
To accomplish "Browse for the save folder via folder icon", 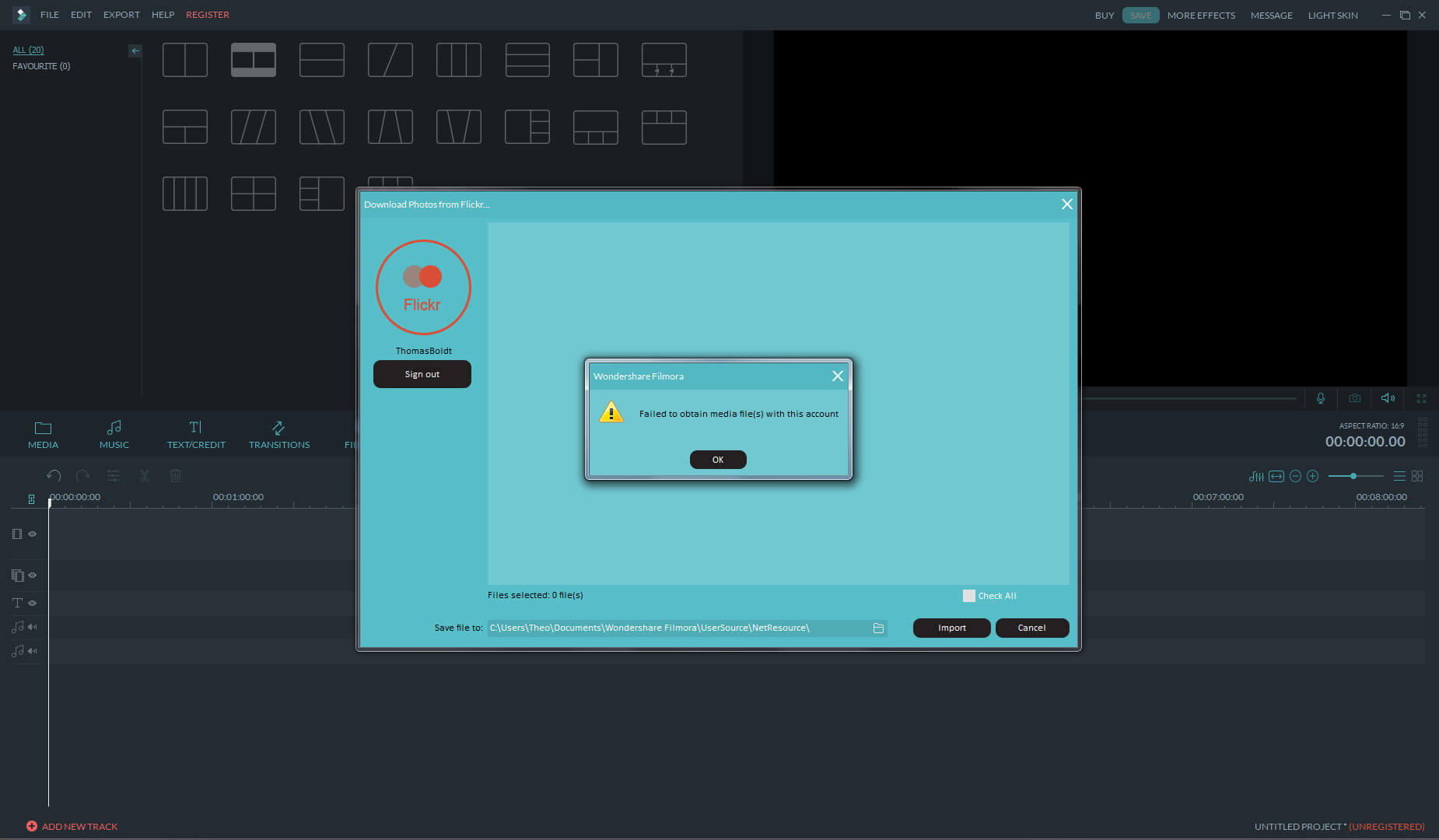I will coord(878,628).
